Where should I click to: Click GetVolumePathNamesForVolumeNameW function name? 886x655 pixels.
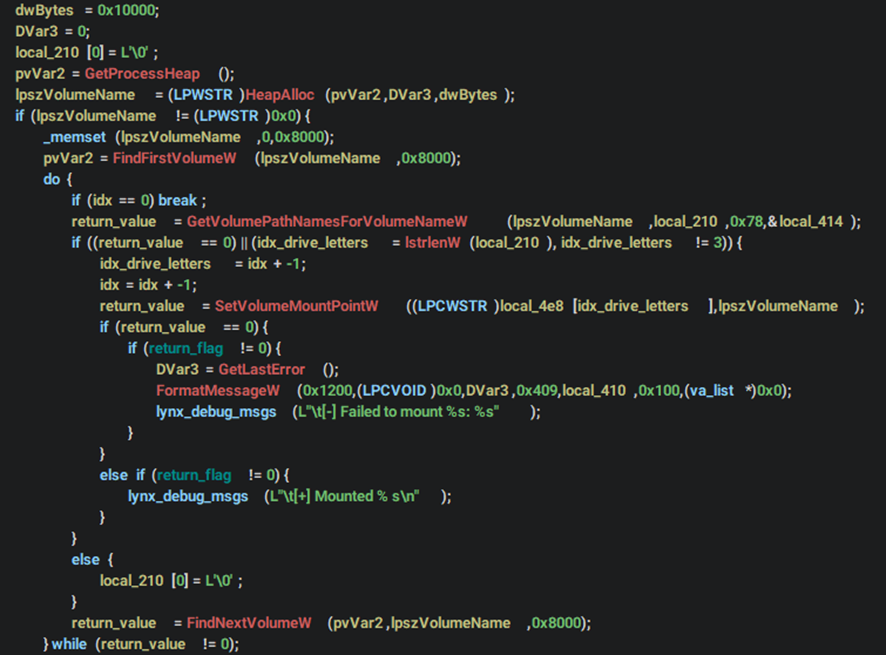tap(327, 222)
